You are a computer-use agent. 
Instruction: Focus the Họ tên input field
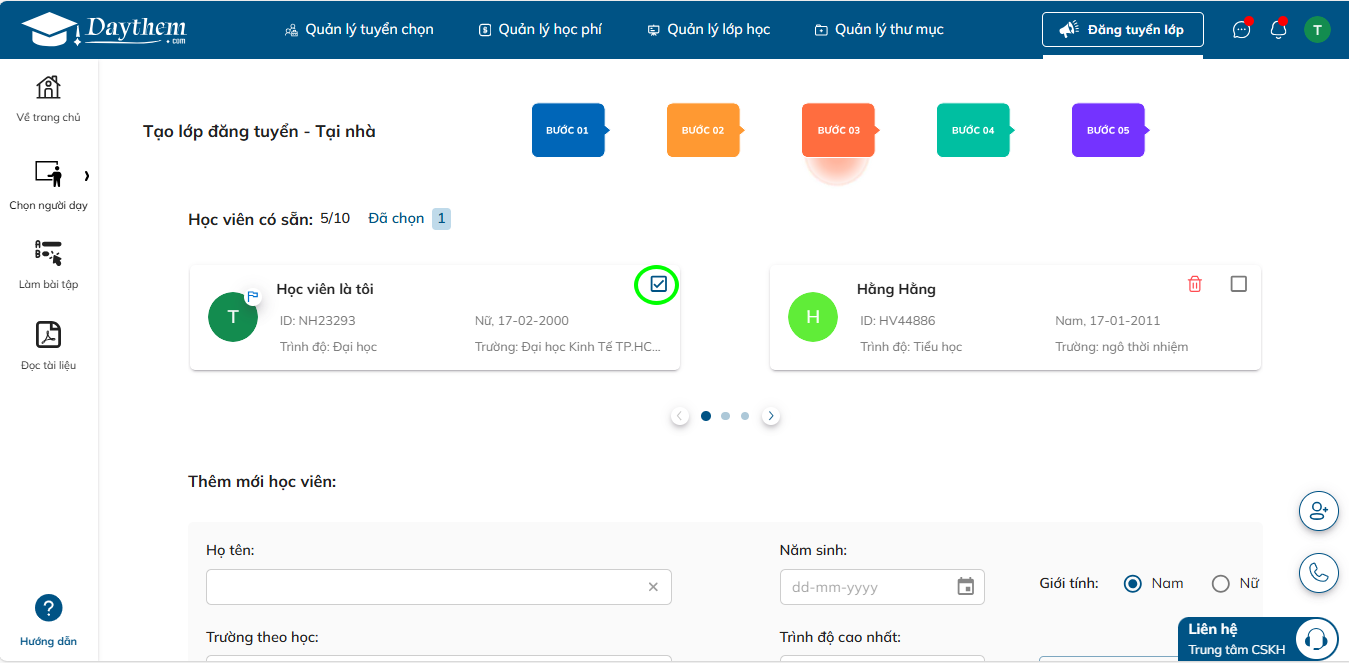439,587
